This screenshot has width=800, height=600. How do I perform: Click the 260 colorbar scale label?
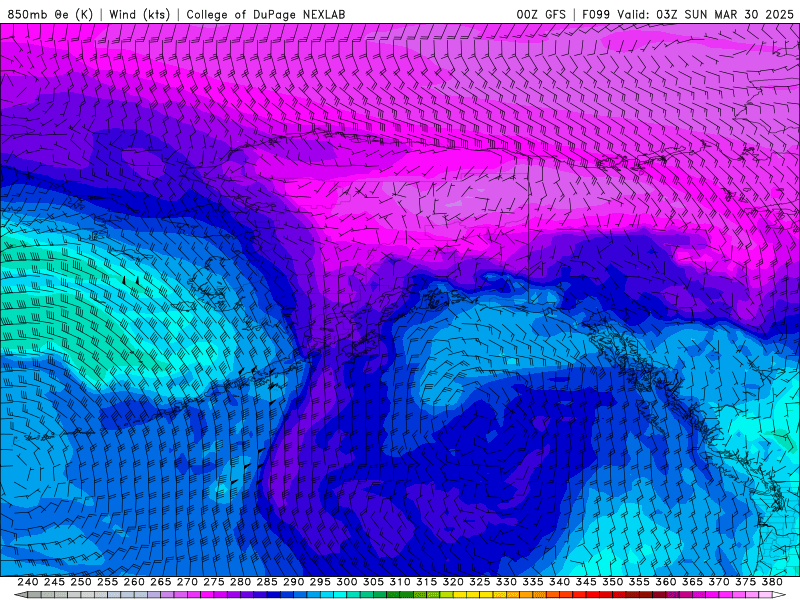click(x=134, y=582)
